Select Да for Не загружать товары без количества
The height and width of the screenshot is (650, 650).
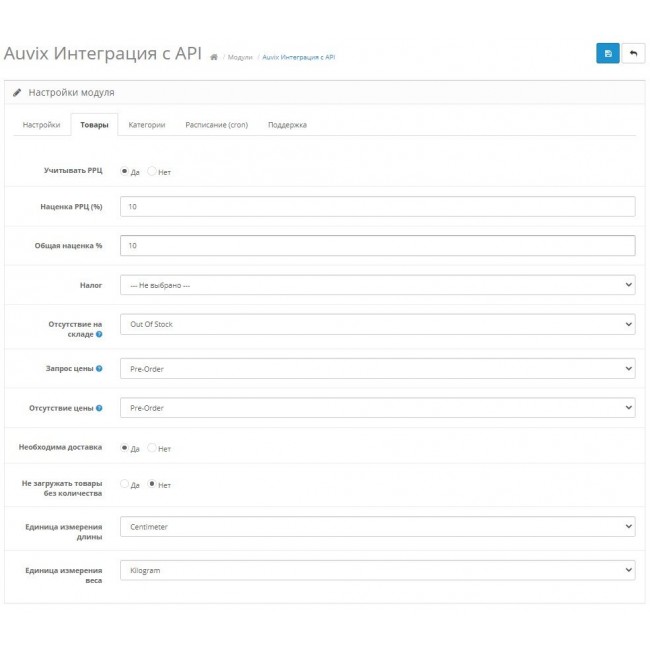coord(125,484)
